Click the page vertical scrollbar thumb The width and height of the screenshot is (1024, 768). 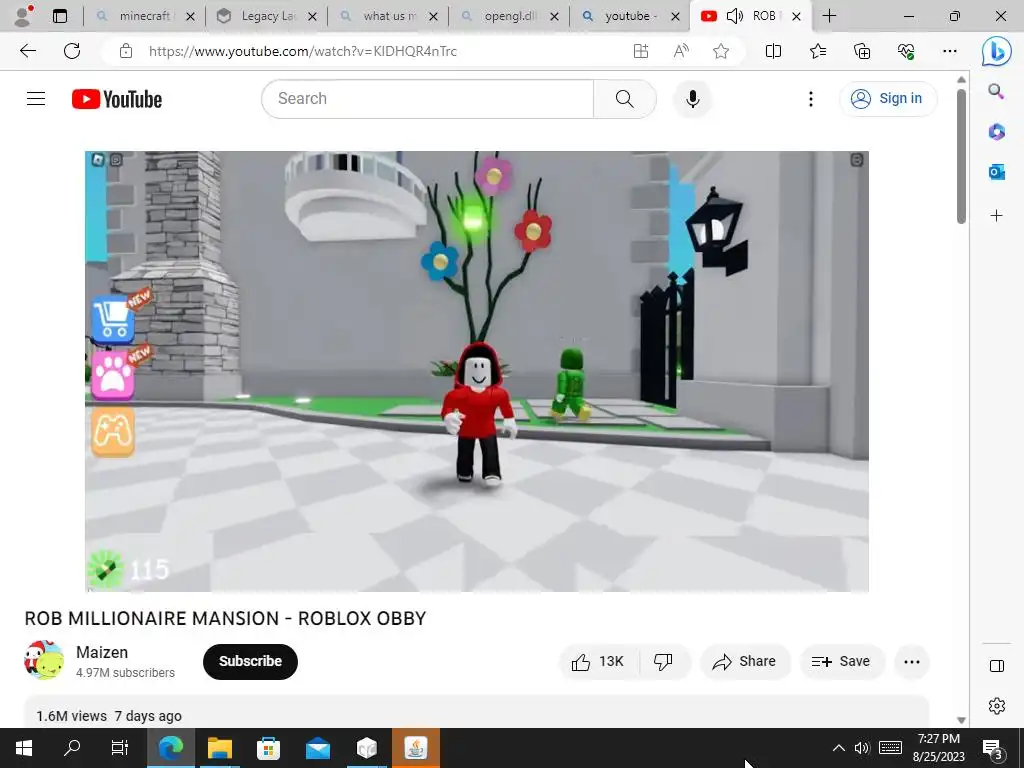pos(961,157)
